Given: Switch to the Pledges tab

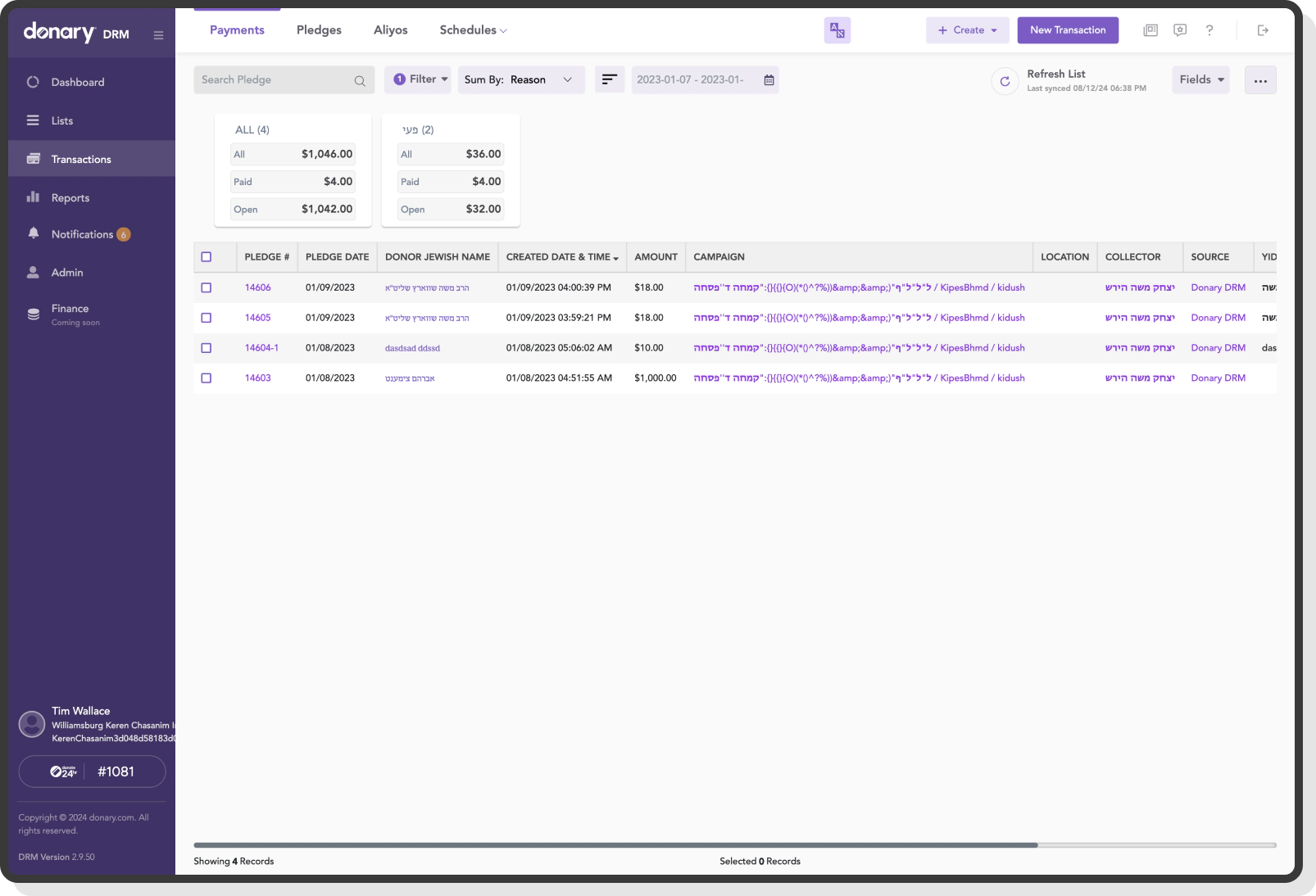Looking at the screenshot, I should coord(319,29).
